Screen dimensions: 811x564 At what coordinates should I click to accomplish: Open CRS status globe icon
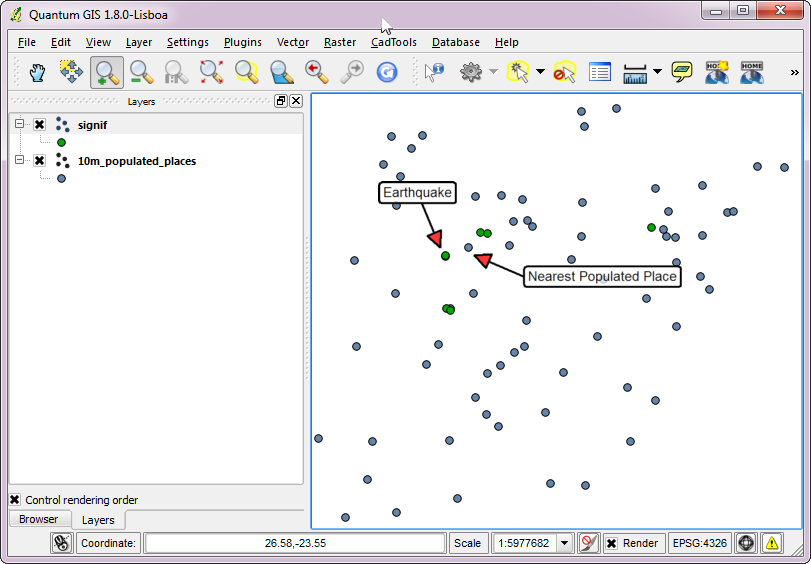[x=746, y=543]
